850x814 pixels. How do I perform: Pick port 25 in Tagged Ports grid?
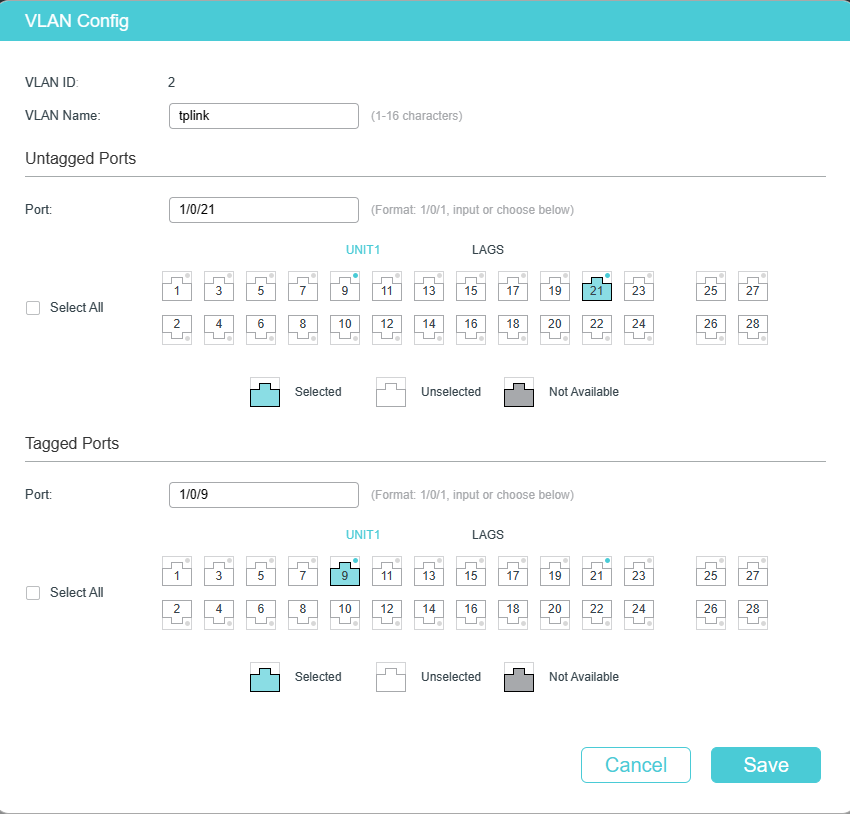click(x=711, y=572)
